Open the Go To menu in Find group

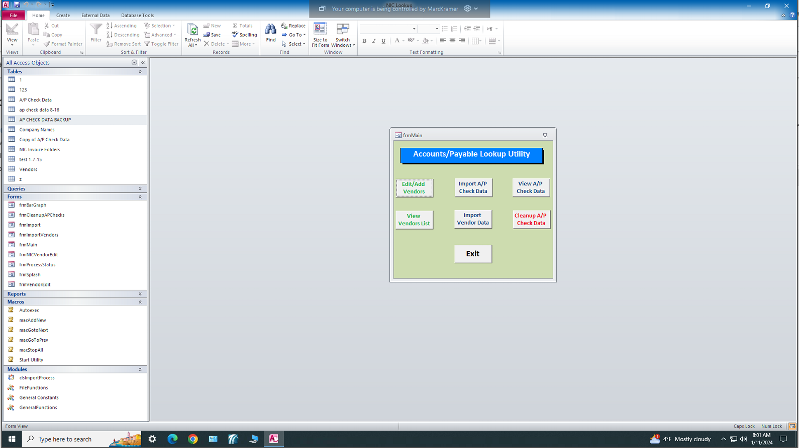click(294, 35)
